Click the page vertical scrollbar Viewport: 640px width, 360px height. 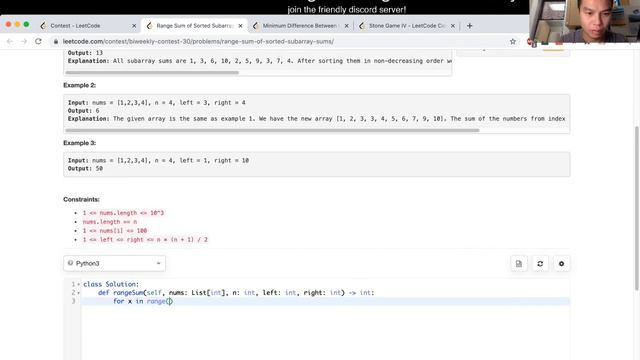point(637,208)
